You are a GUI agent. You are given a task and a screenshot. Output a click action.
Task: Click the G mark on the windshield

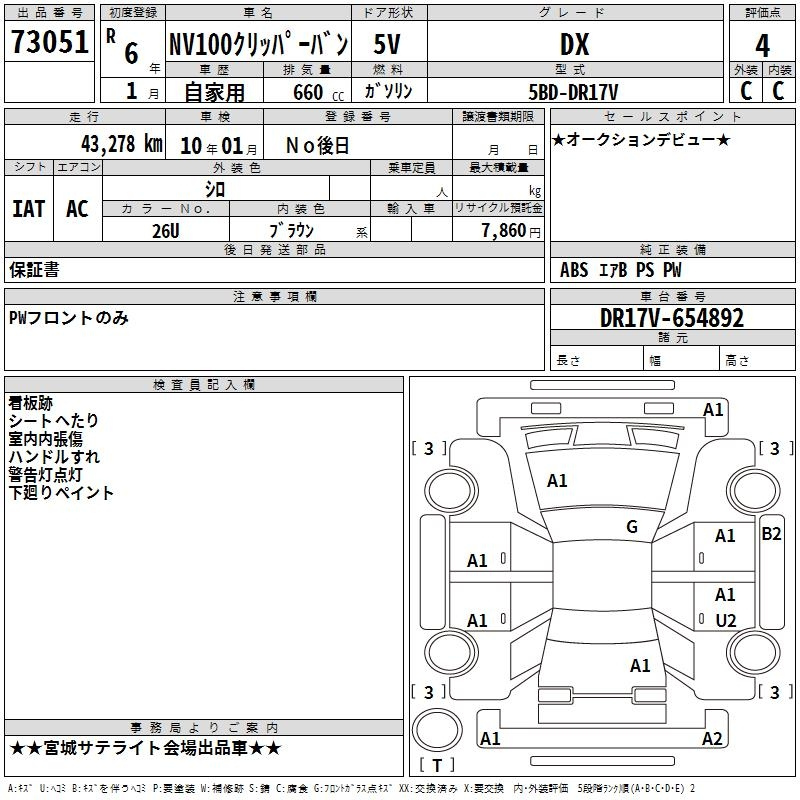pos(632,527)
